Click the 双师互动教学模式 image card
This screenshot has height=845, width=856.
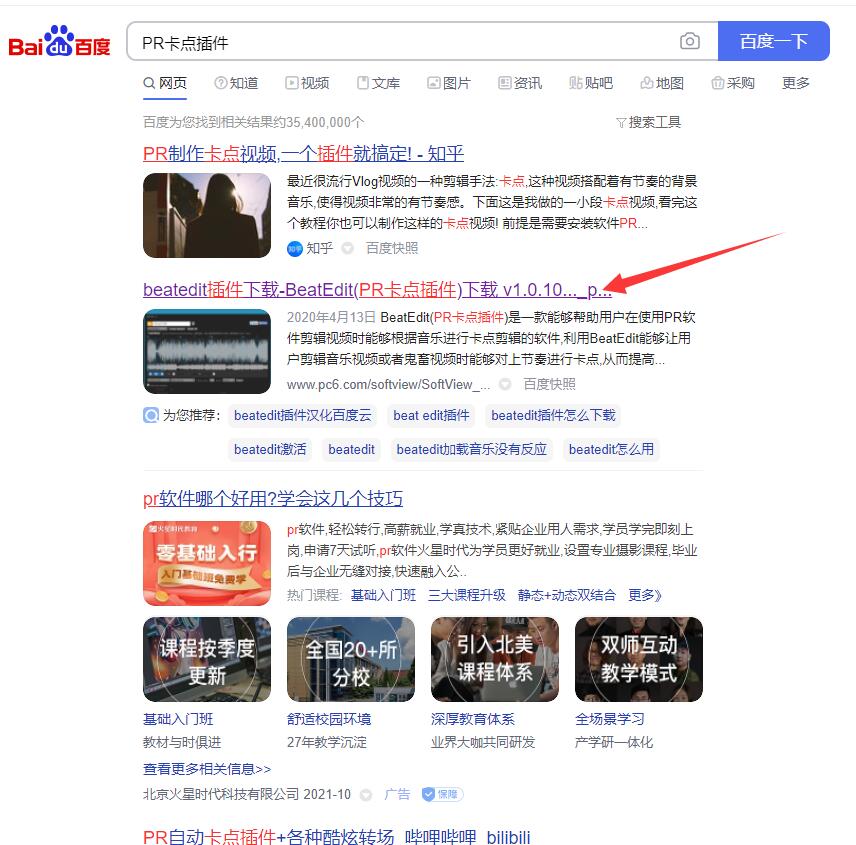point(639,659)
